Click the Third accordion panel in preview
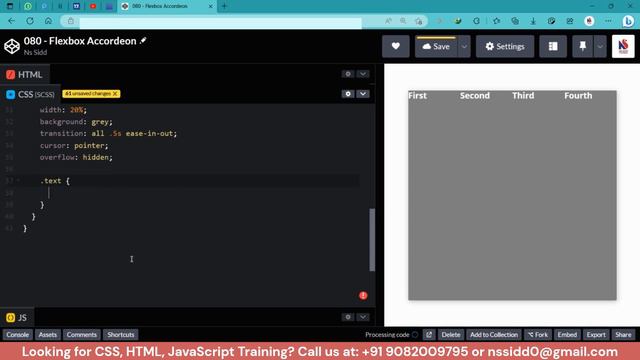 538,195
